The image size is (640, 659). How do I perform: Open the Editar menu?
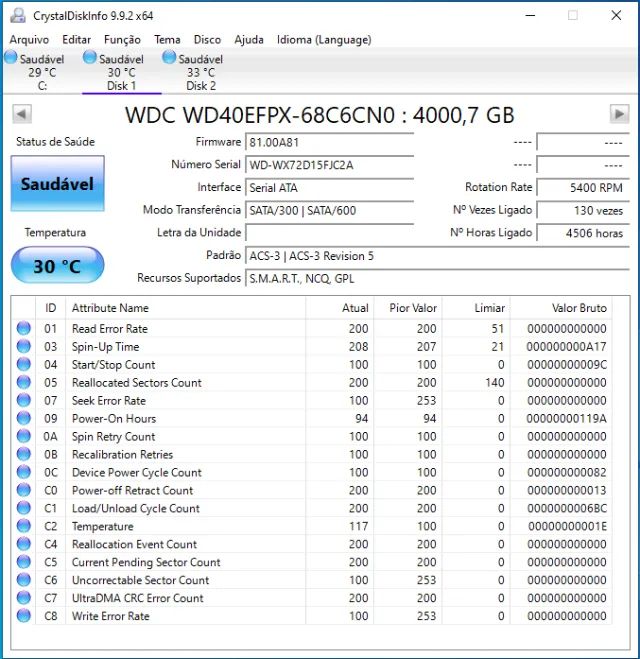click(x=76, y=40)
